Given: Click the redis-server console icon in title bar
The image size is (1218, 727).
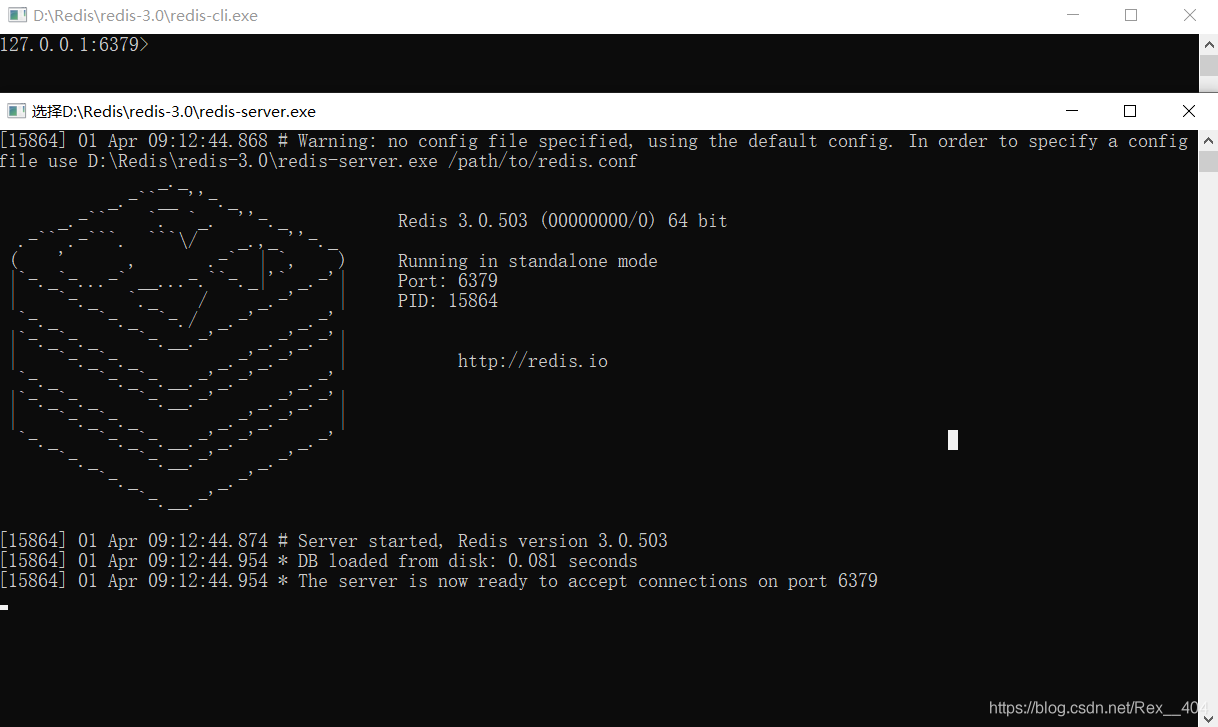Looking at the screenshot, I should (16, 110).
